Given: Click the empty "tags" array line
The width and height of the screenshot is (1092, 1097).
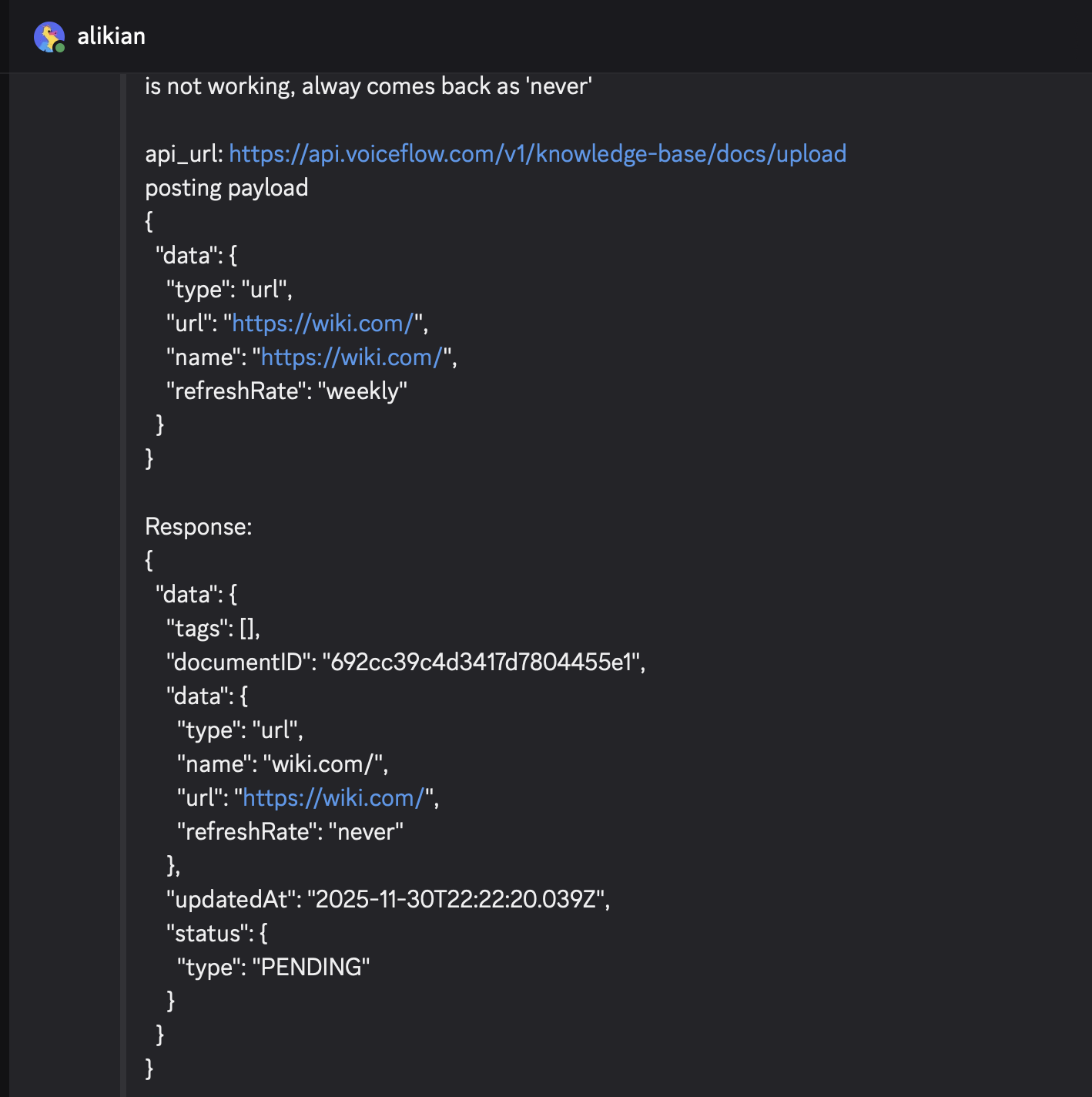Looking at the screenshot, I should click(213, 629).
